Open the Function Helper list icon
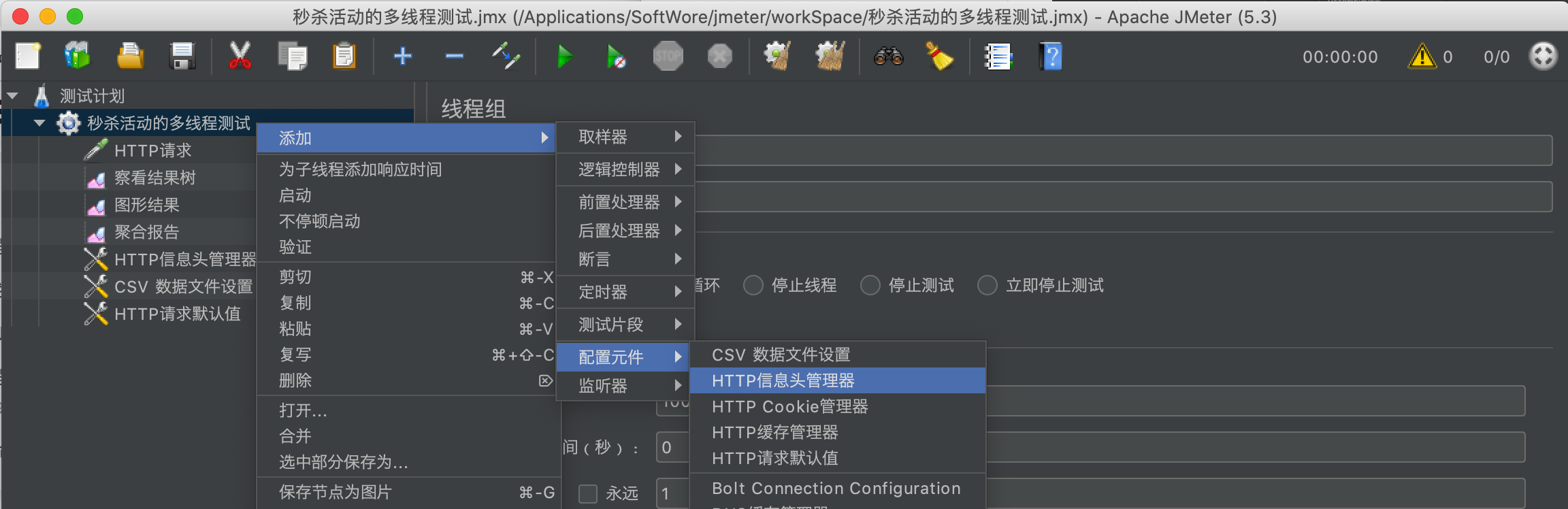Screen dimensions: 1568x509 [998, 56]
